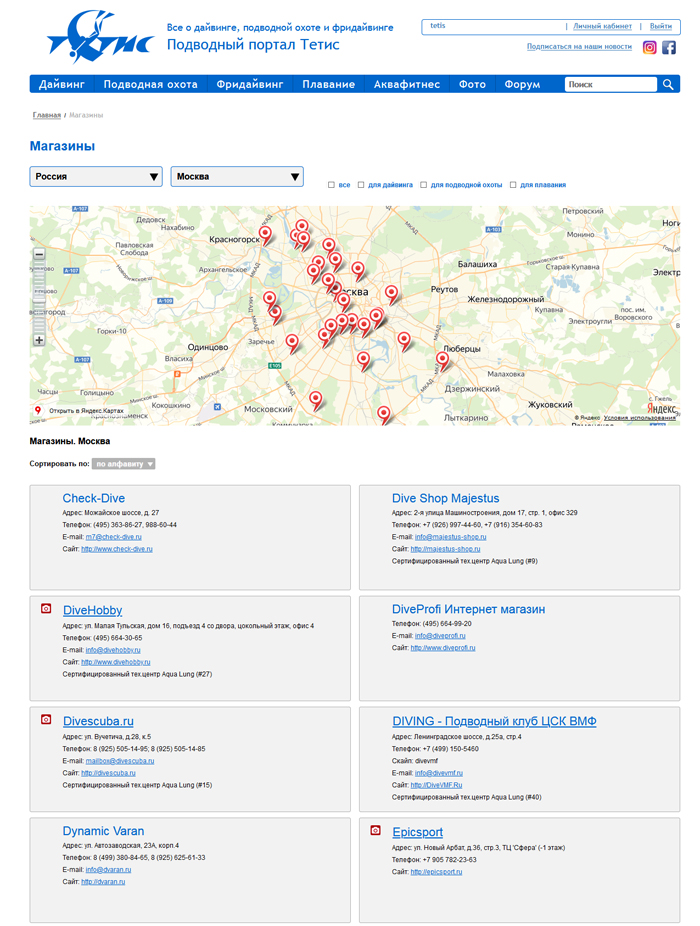Screen dimensions: 700x926
Task: Select map pin near Люберцы
Action: [442, 360]
